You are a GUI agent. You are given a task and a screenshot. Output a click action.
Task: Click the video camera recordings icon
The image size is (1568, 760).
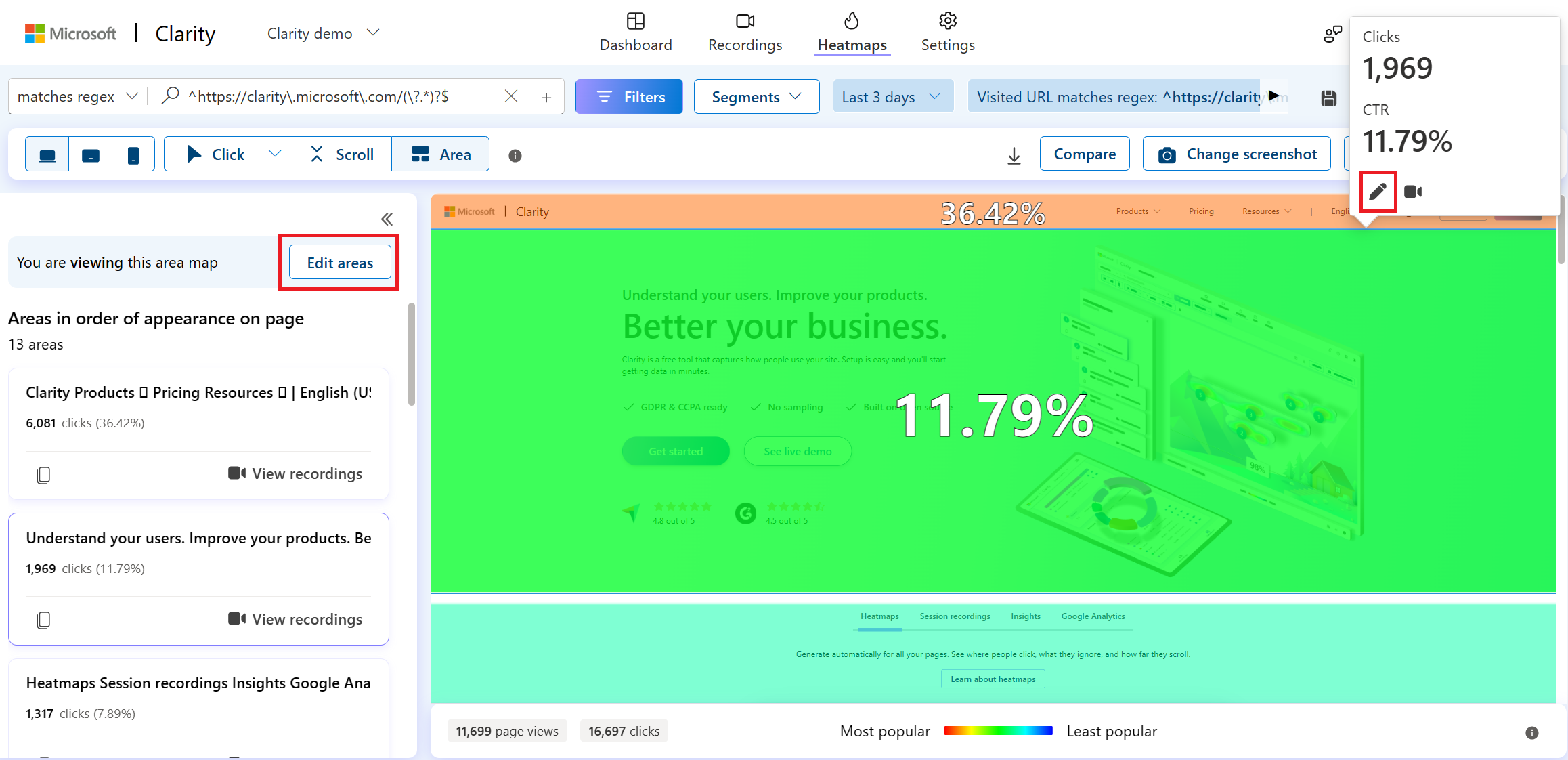(x=1412, y=191)
